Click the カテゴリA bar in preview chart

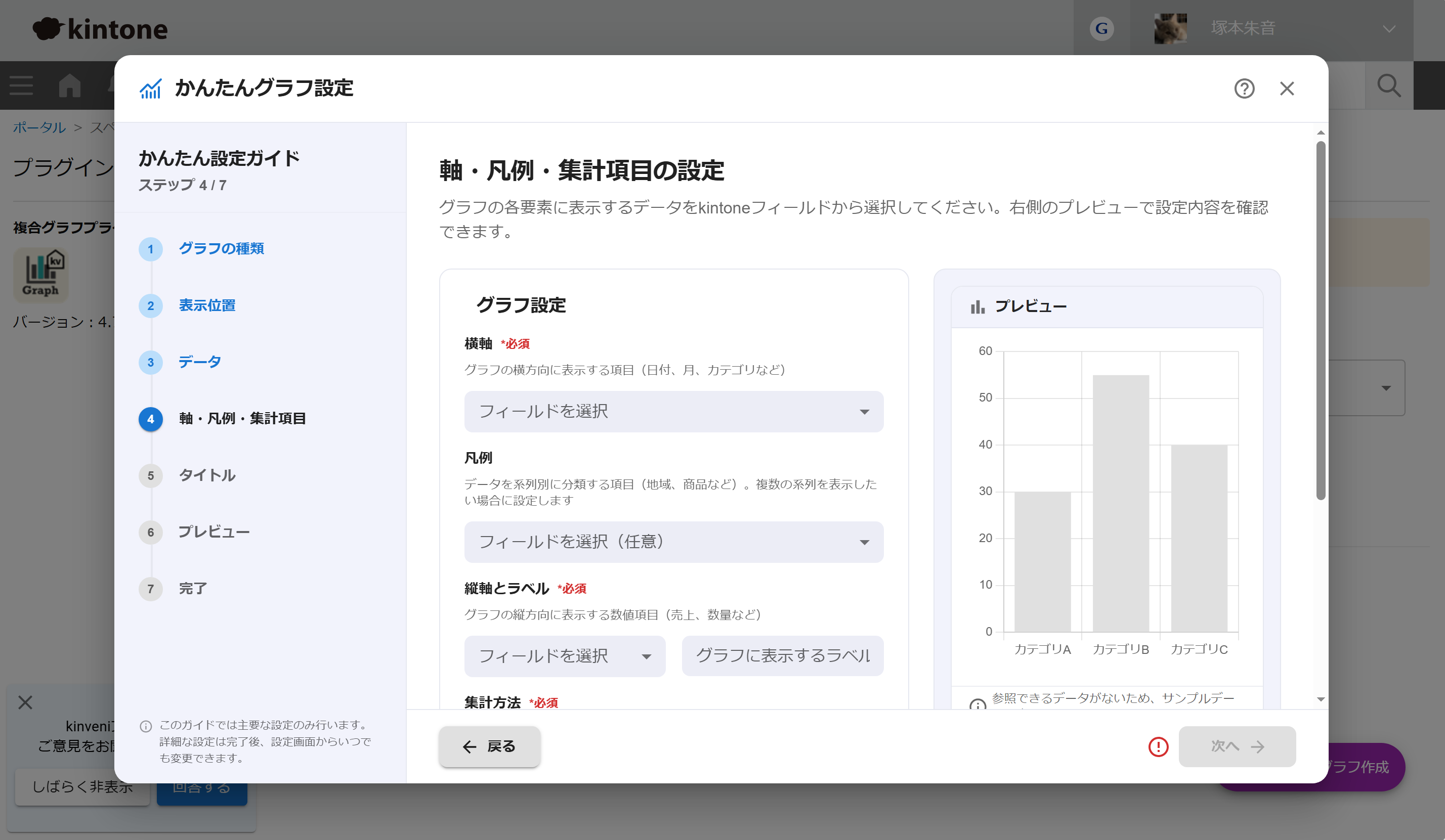[1042, 561]
